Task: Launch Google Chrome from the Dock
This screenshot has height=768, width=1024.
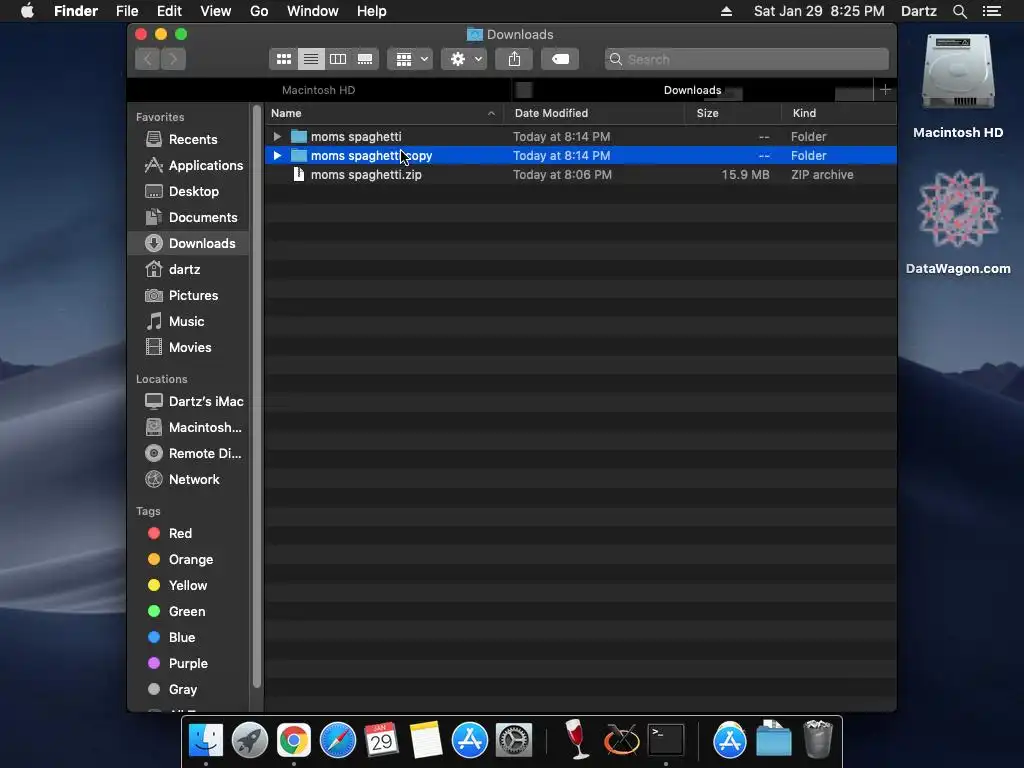Action: pos(294,741)
